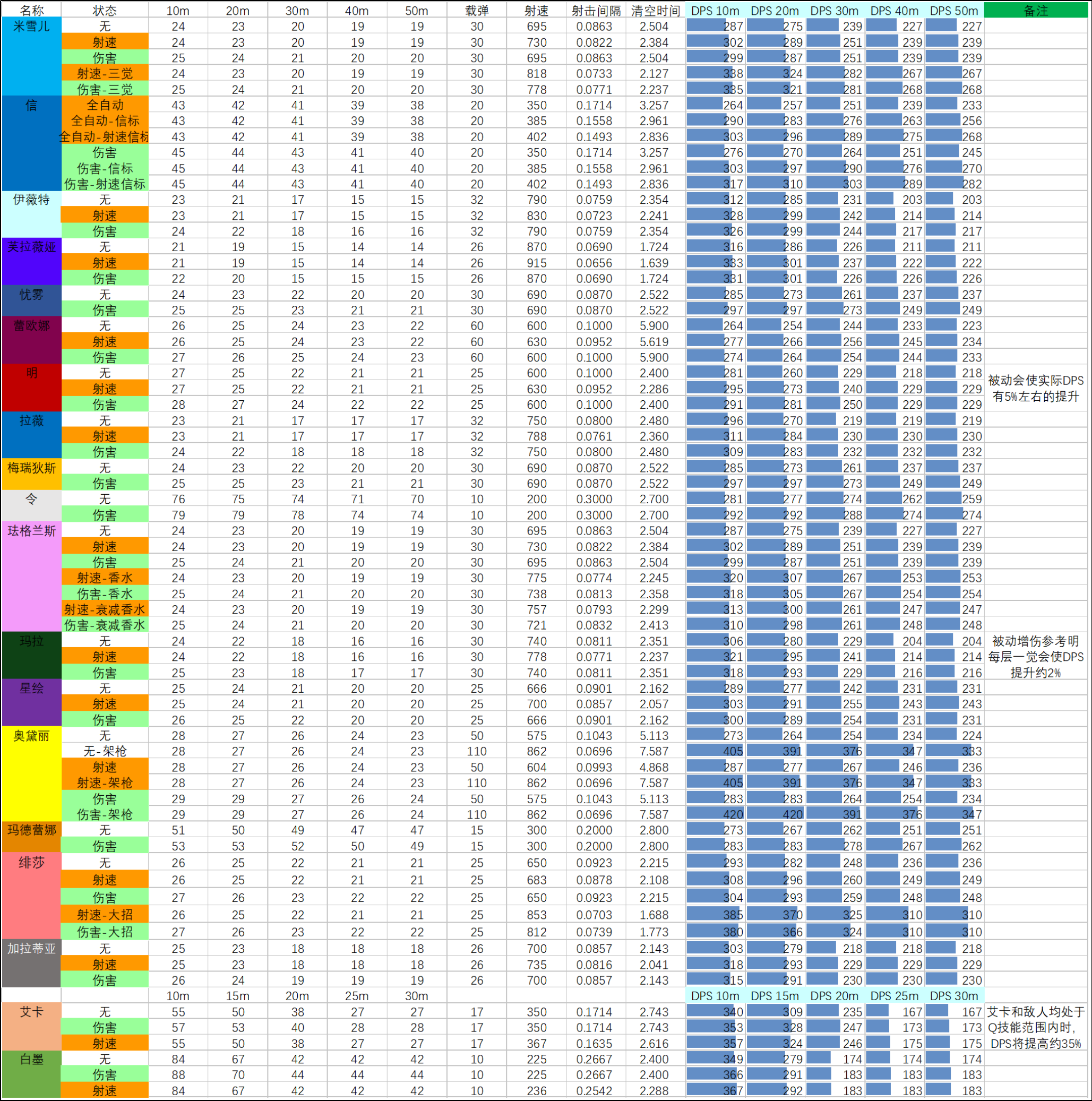Select the green 备注 header cell
This screenshot has width=1092, height=1101.
point(1036,10)
